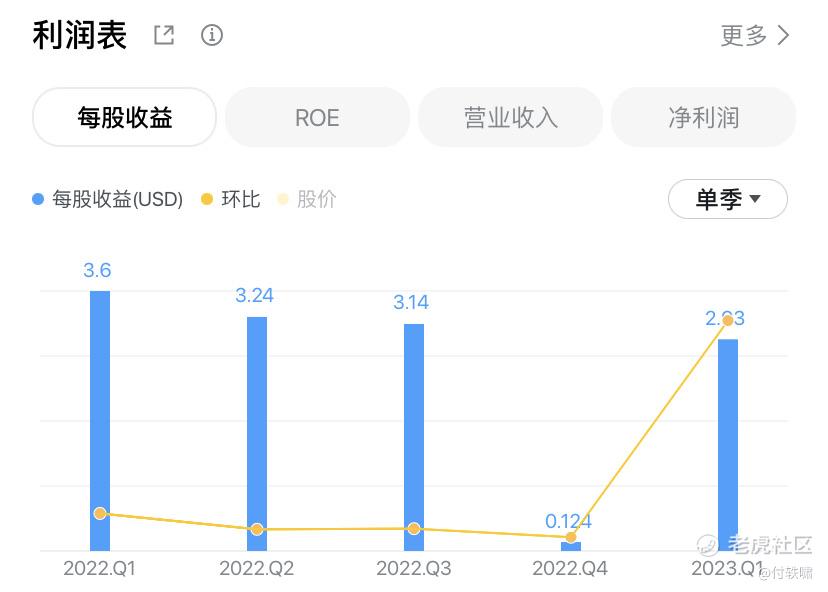Viewport: 828px width, 592px height.
Task: Switch to the ROE tab
Action: [317, 117]
